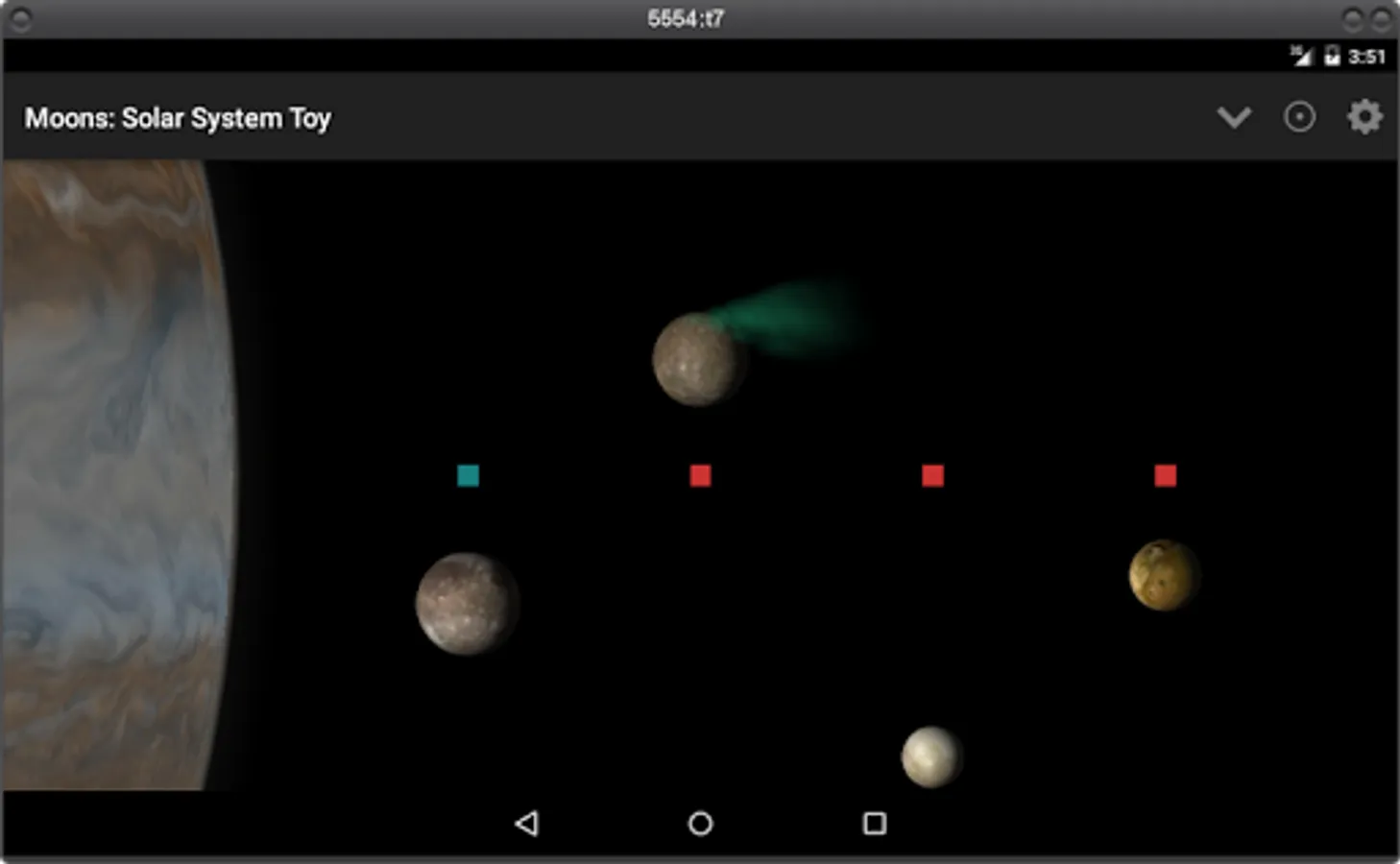Tap the Android home circle button
This screenshot has height=864, width=1400.
coord(700,823)
